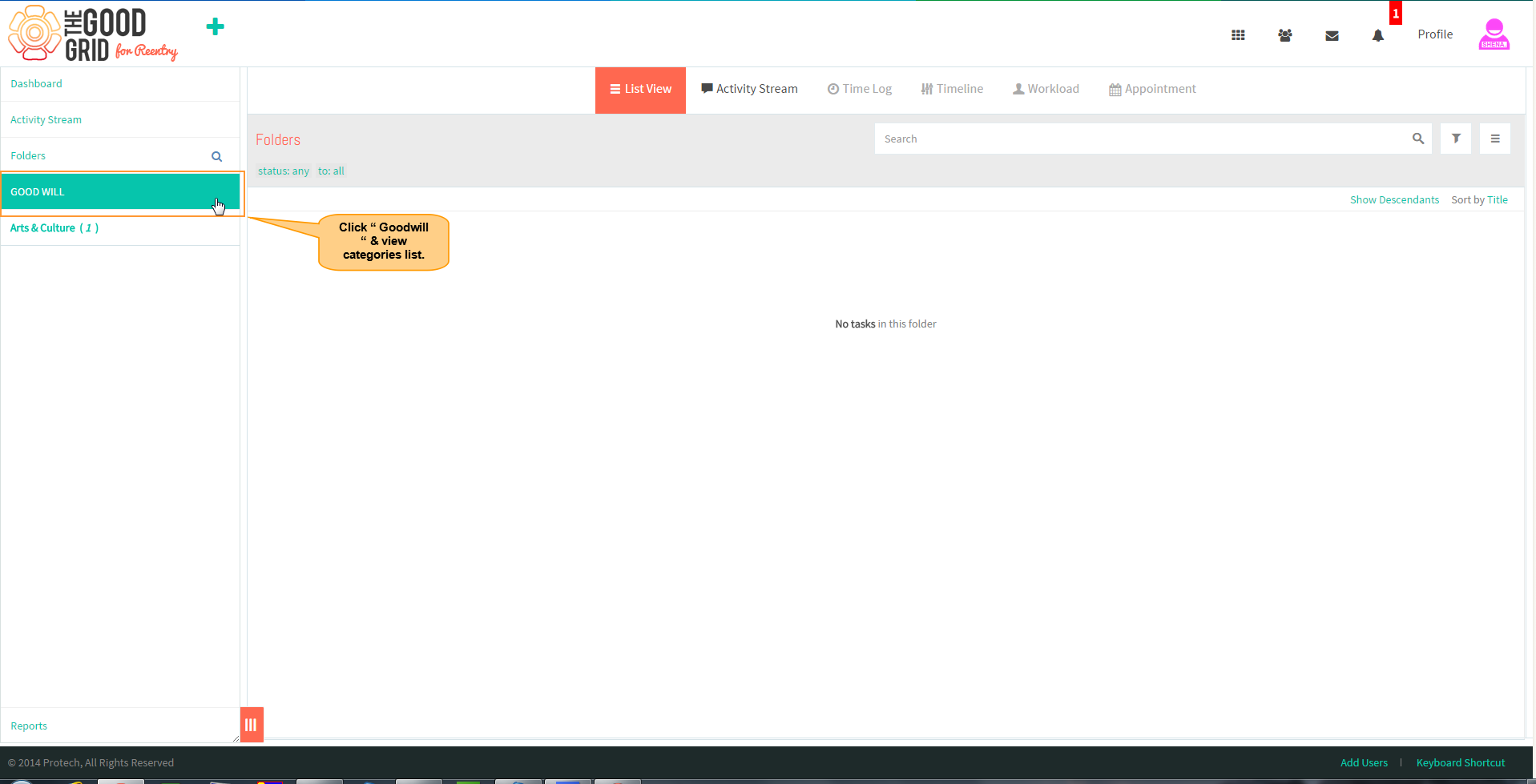Open the notifications bell icon
Screen dimensions: 1536x784
(1378, 35)
